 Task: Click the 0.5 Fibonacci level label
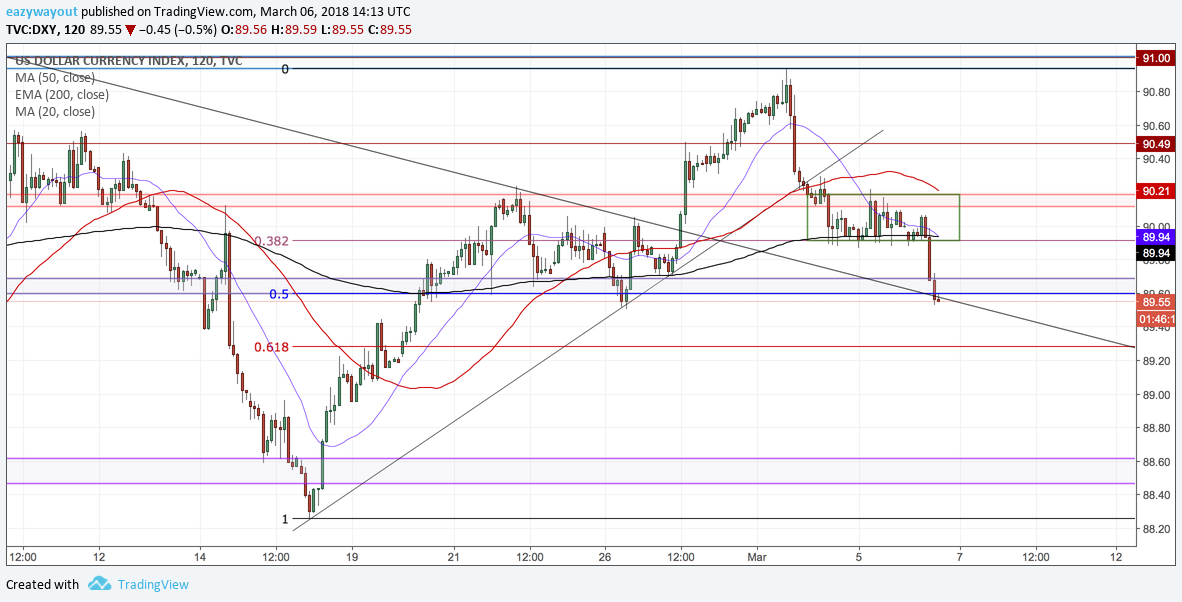[x=279, y=295]
